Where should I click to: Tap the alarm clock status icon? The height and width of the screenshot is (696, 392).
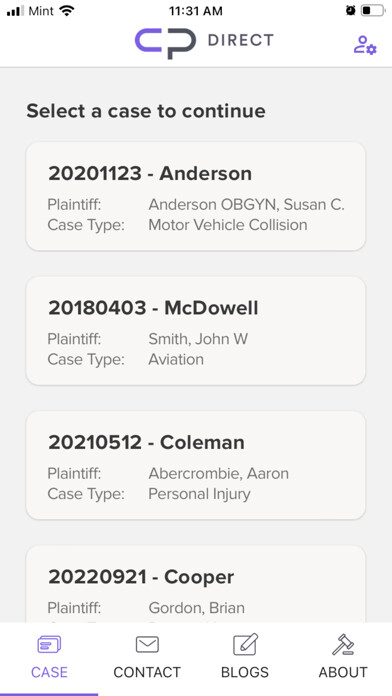351,11
